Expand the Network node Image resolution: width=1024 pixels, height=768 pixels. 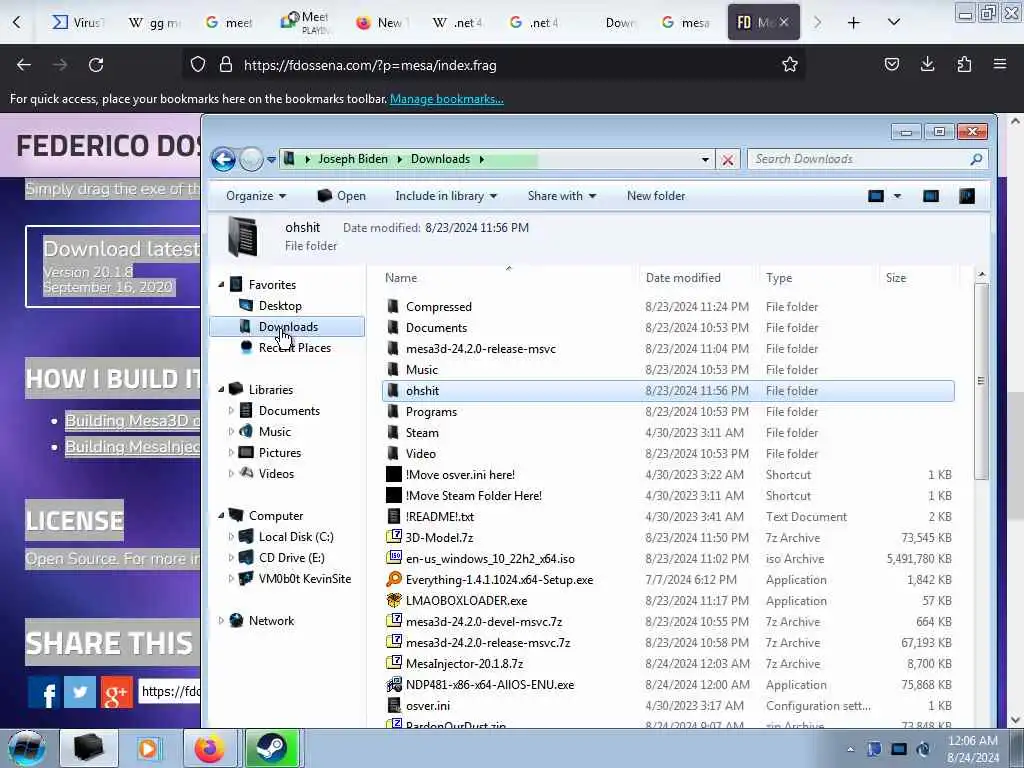(221, 621)
